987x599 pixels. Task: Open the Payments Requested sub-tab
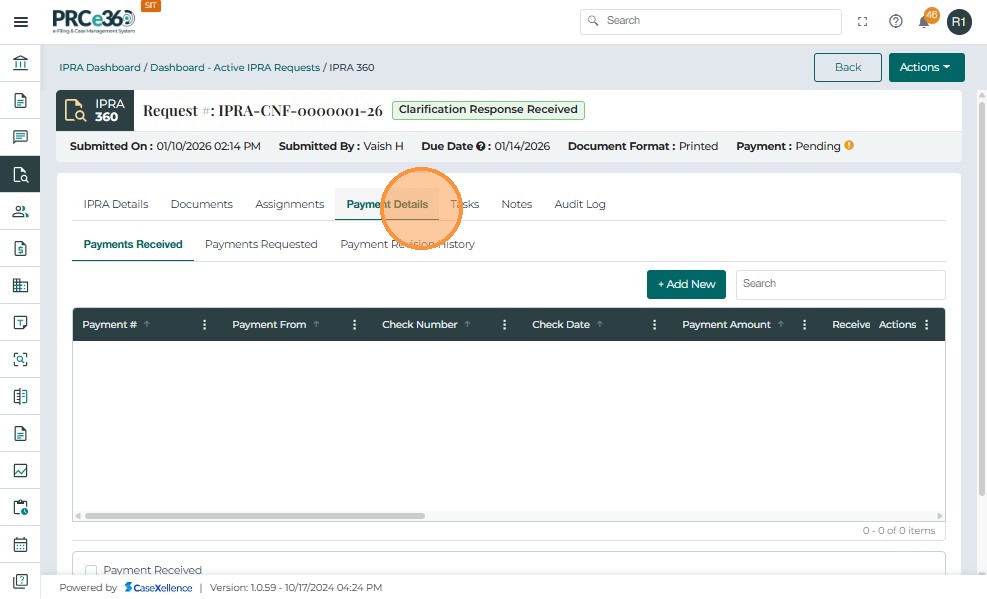[x=261, y=244]
